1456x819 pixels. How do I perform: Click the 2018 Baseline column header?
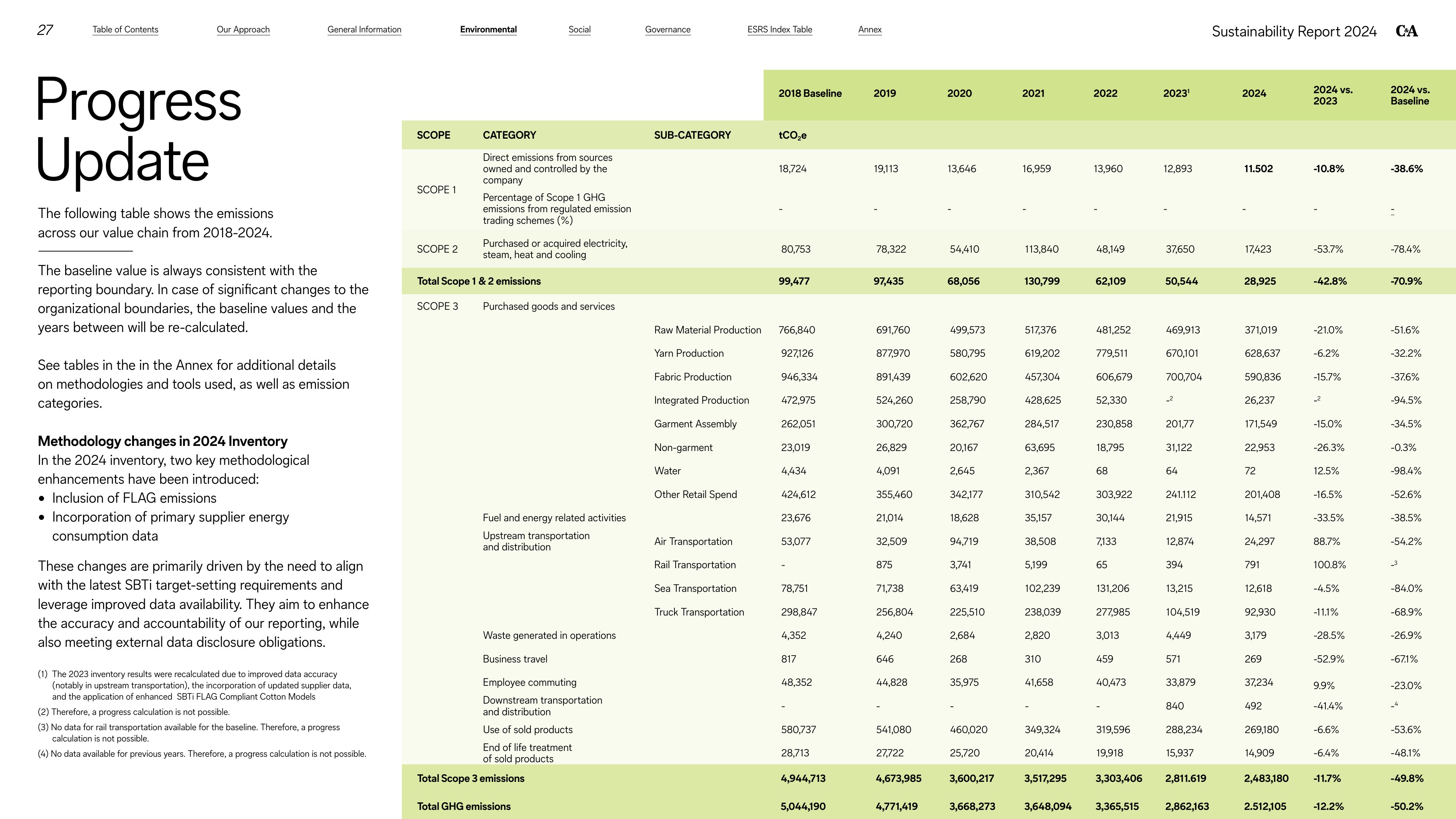coord(810,93)
